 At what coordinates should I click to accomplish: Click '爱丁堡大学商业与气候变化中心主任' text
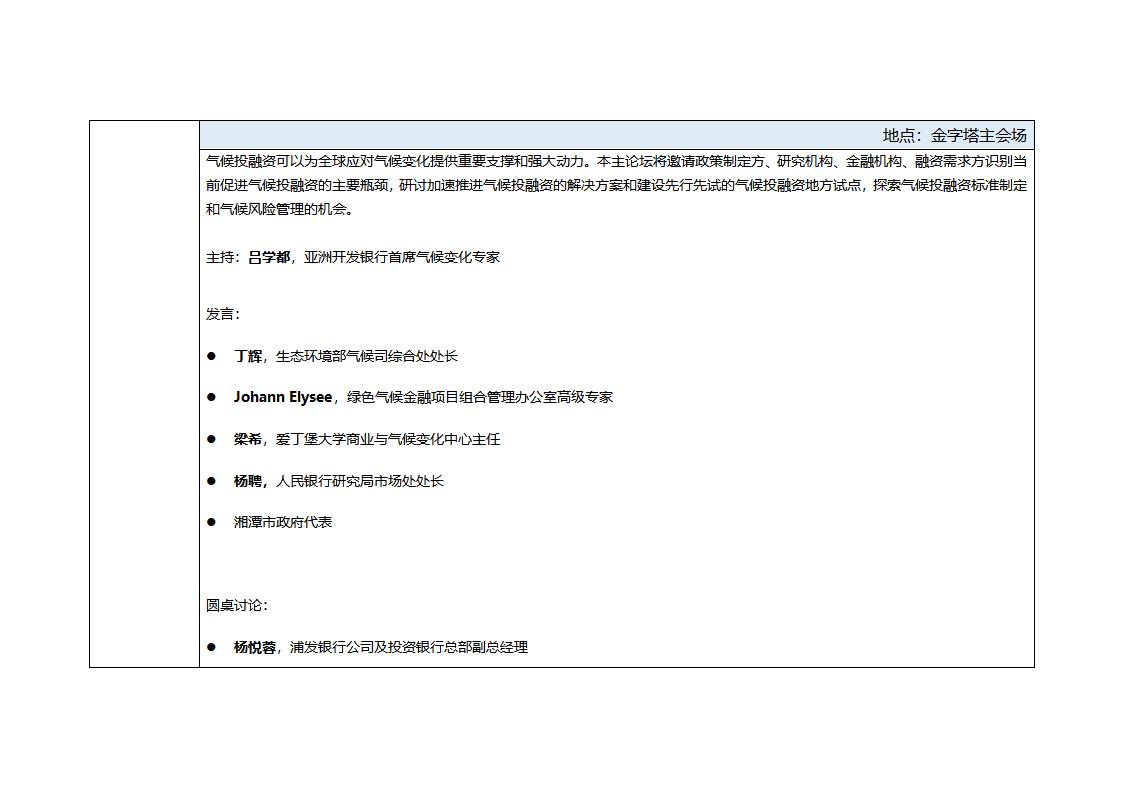coord(388,439)
